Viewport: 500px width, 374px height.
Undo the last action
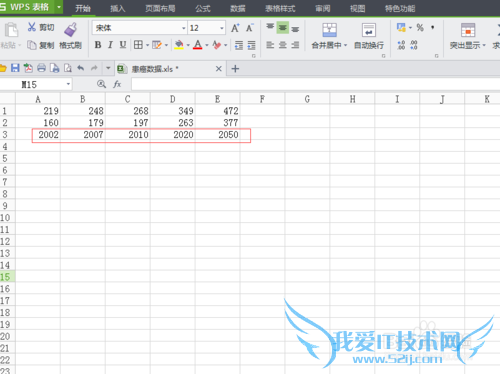(81, 68)
